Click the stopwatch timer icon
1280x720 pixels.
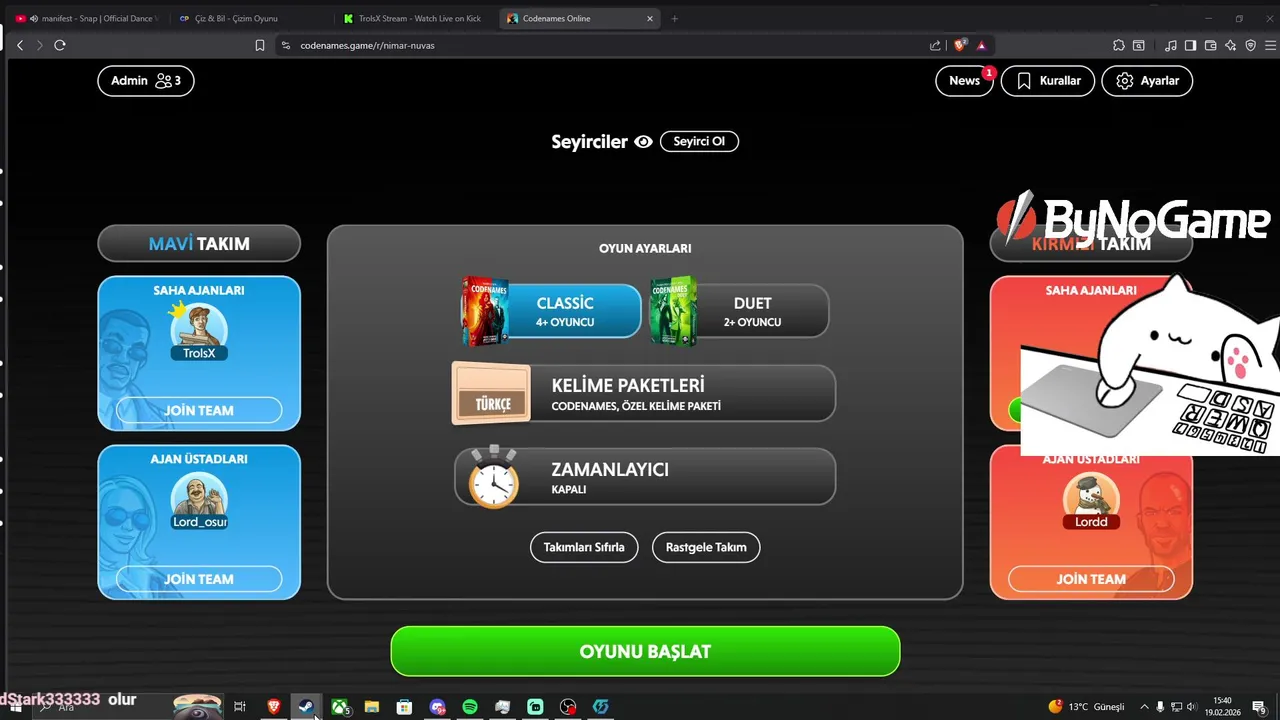[x=495, y=477]
